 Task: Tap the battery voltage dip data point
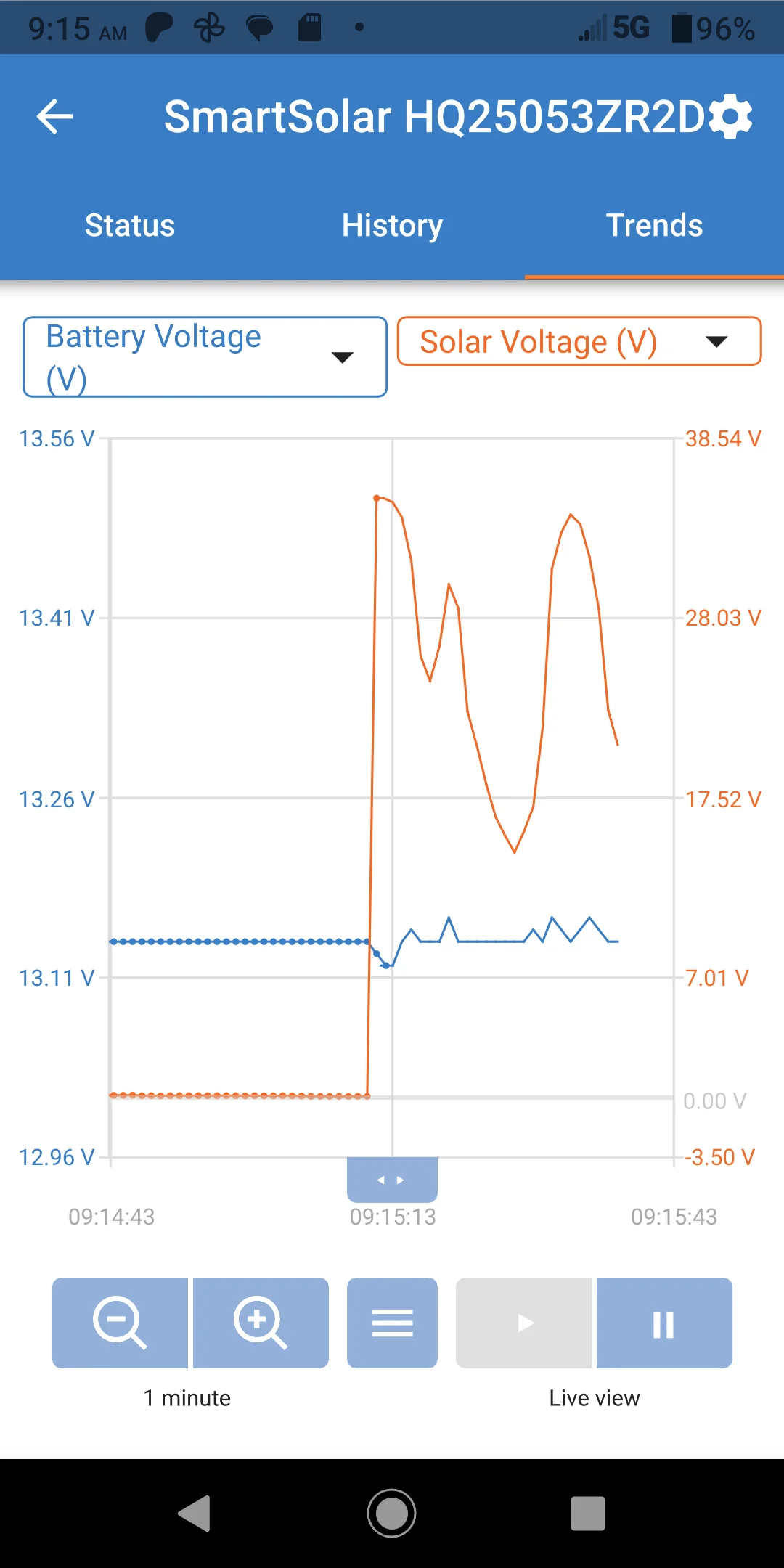[x=385, y=965]
